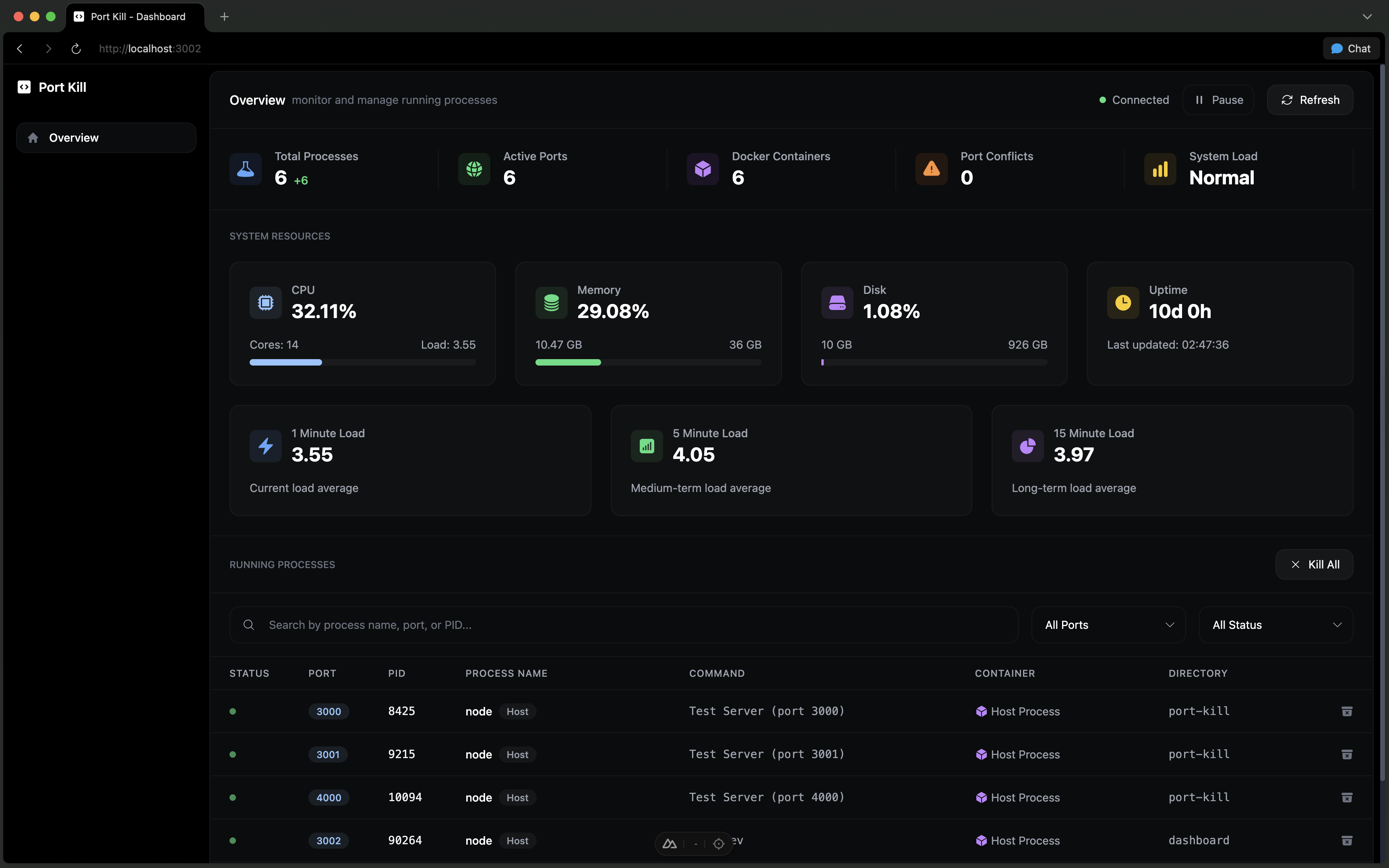Open the All Status filter dropdown
The height and width of the screenshot is (868, 1389).
[x=1276, y=624]
